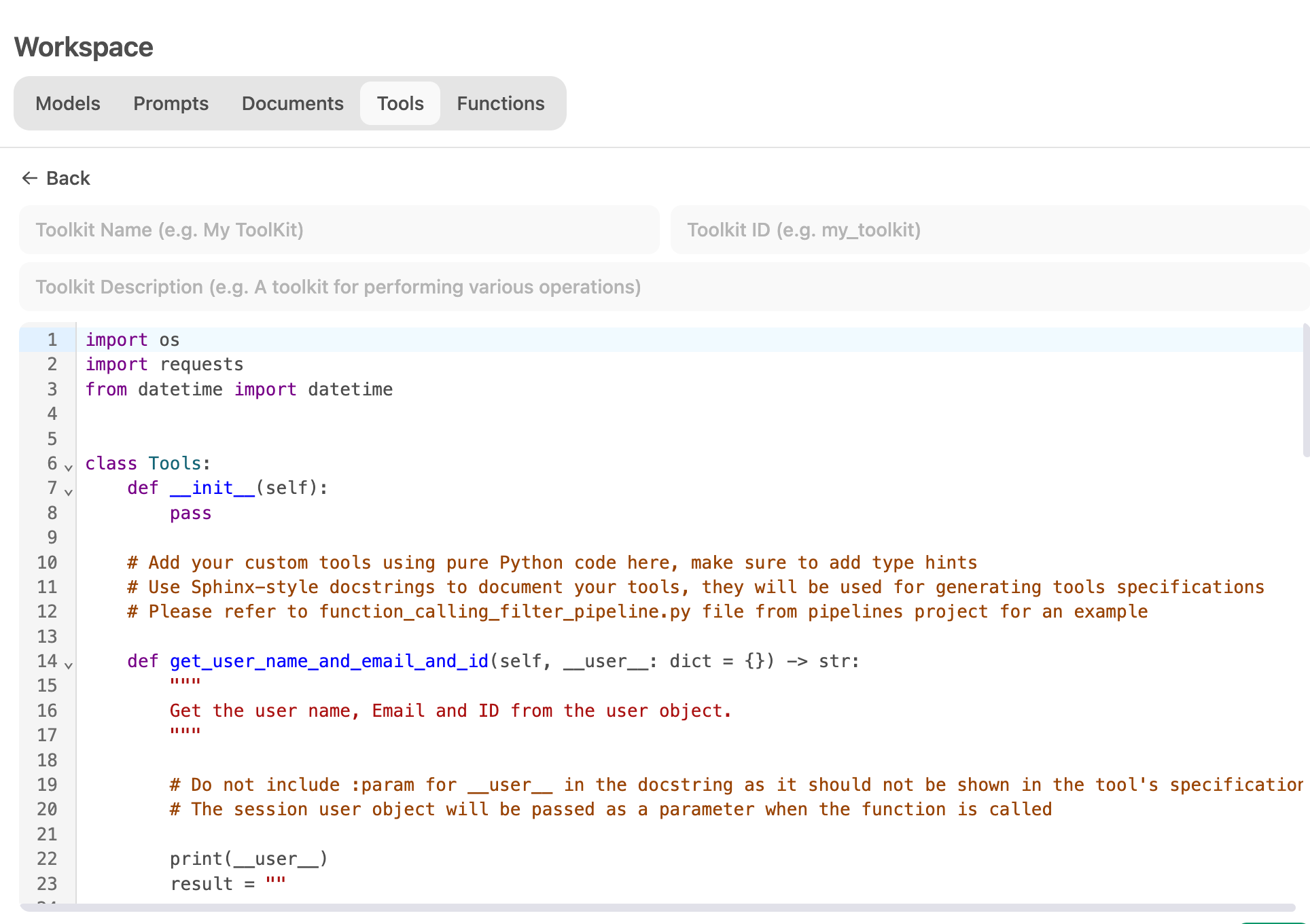
Task: Click the Back link text
Action: pyautogui.click(x=68, y=178)
